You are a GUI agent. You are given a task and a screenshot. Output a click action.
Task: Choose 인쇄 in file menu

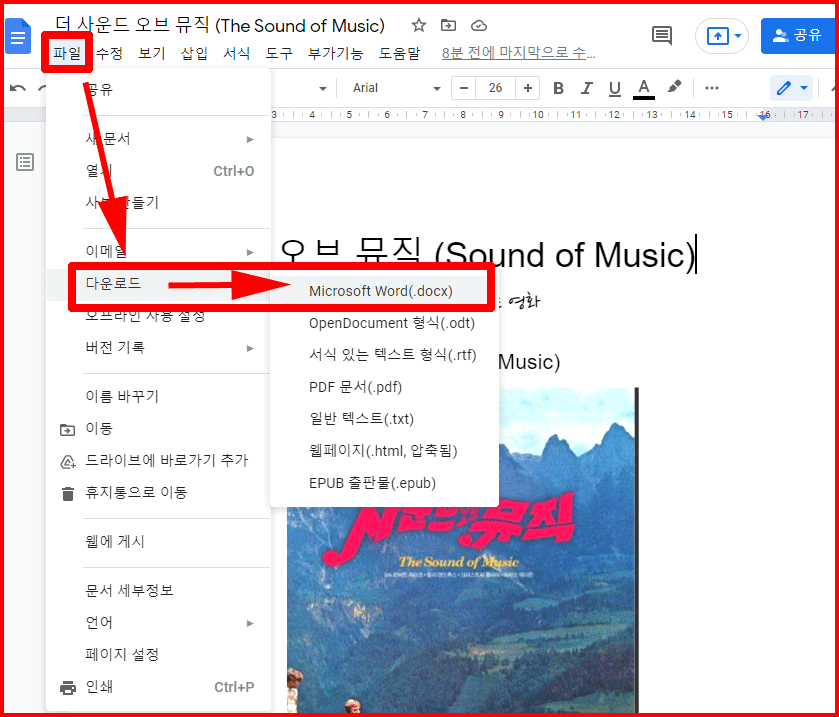point(159,687)
